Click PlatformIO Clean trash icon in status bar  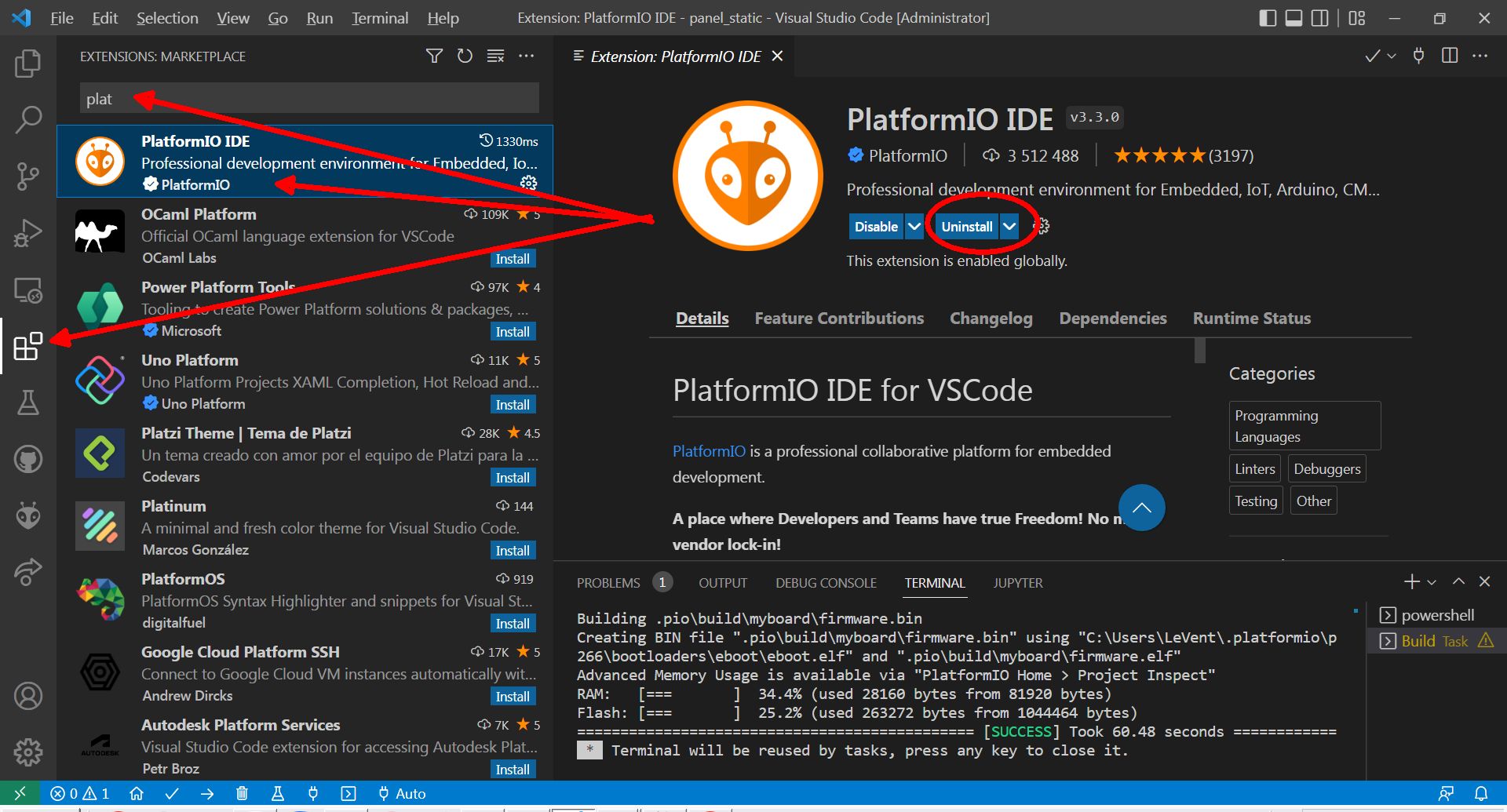[x=242, y=793]
